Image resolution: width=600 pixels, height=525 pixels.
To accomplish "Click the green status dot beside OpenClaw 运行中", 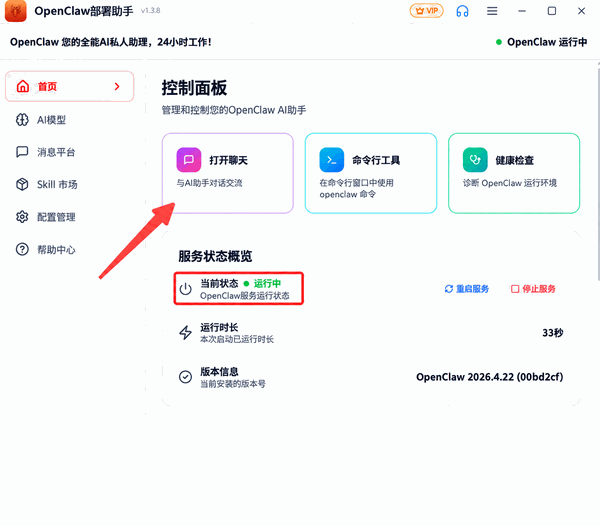I will coord(499,42).
